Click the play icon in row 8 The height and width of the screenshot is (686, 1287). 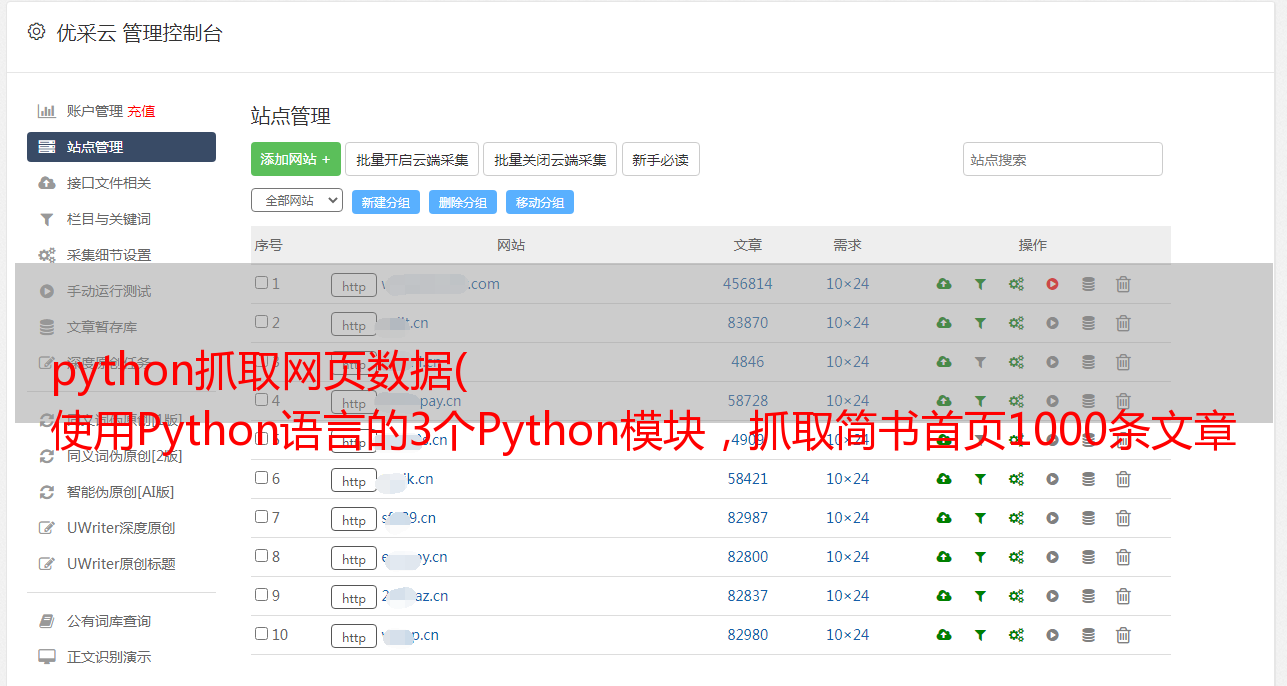coord(1052,557)
